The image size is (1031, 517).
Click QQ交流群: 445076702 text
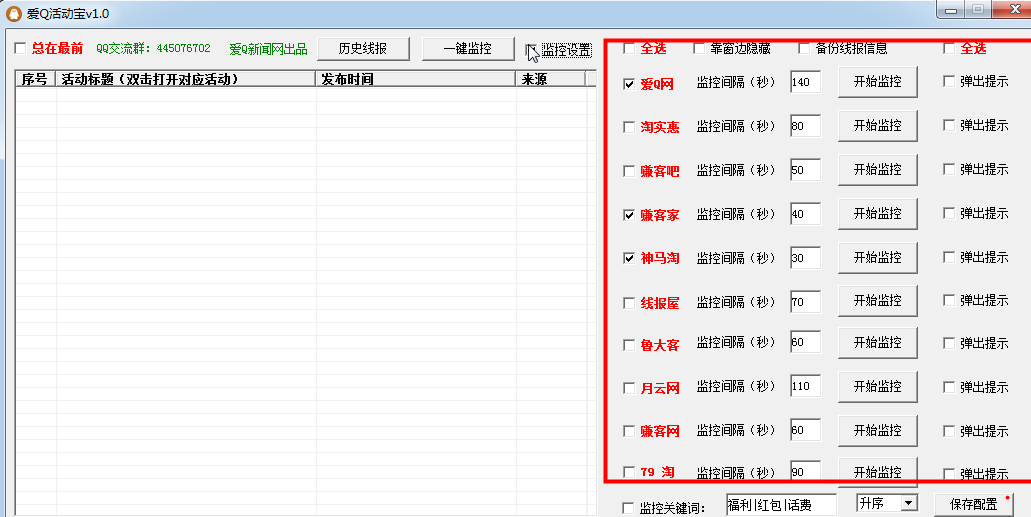(x=153, y=49)
